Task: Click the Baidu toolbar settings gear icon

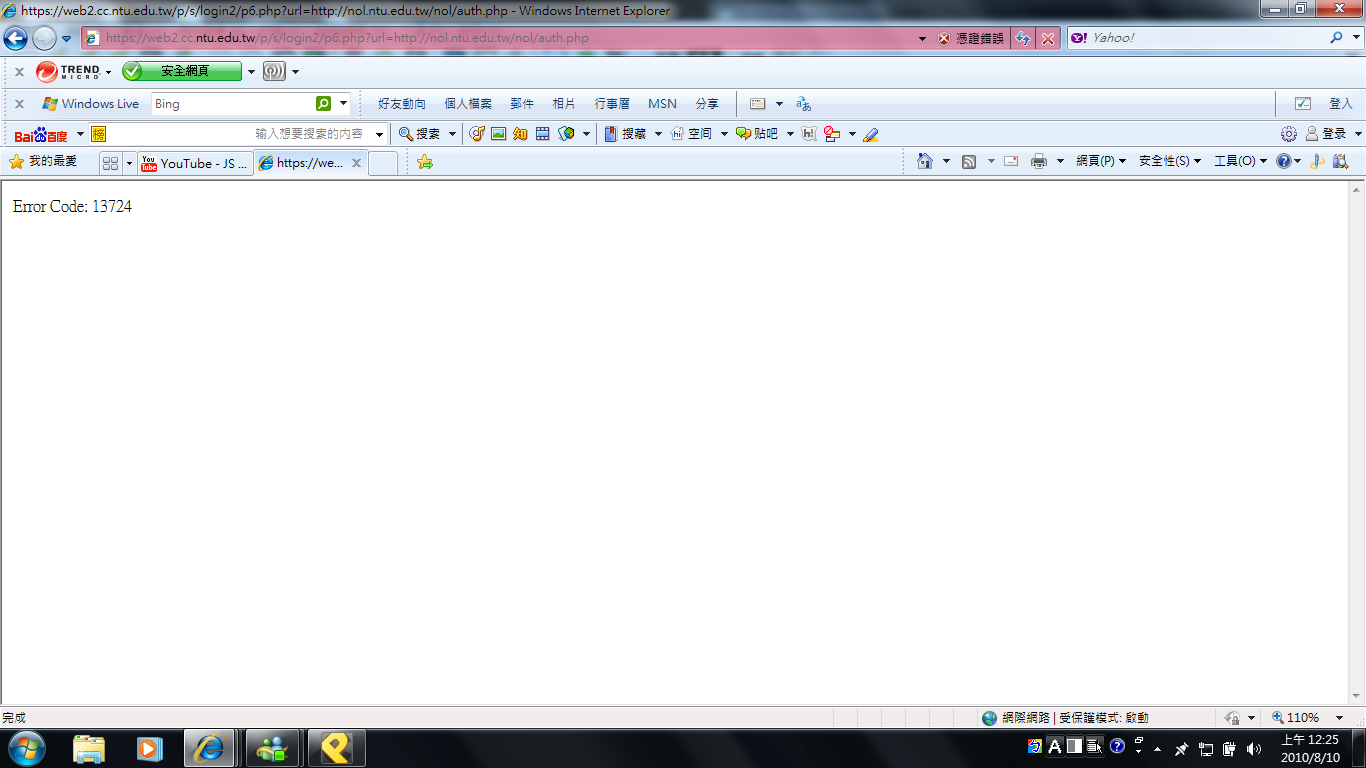Action: 1289,133
